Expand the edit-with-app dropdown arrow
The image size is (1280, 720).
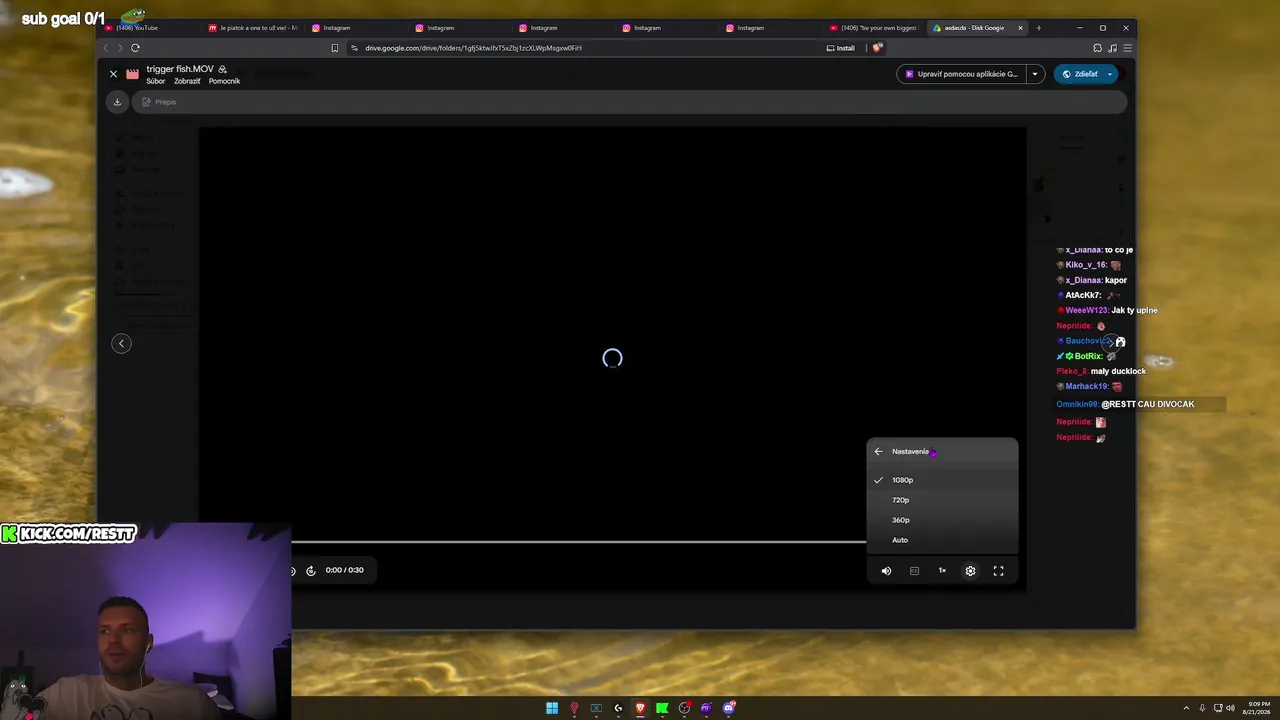[x=1035, y=74]
